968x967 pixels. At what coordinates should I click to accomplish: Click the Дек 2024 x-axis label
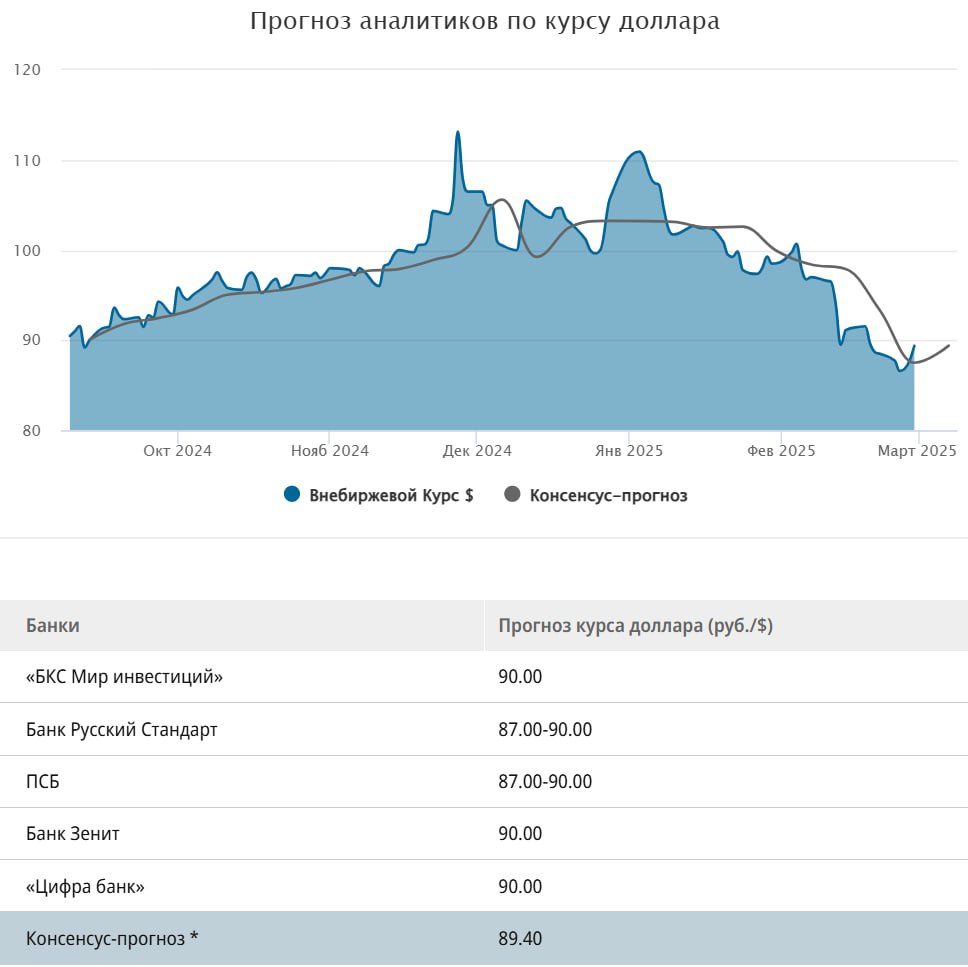(477, 451)
